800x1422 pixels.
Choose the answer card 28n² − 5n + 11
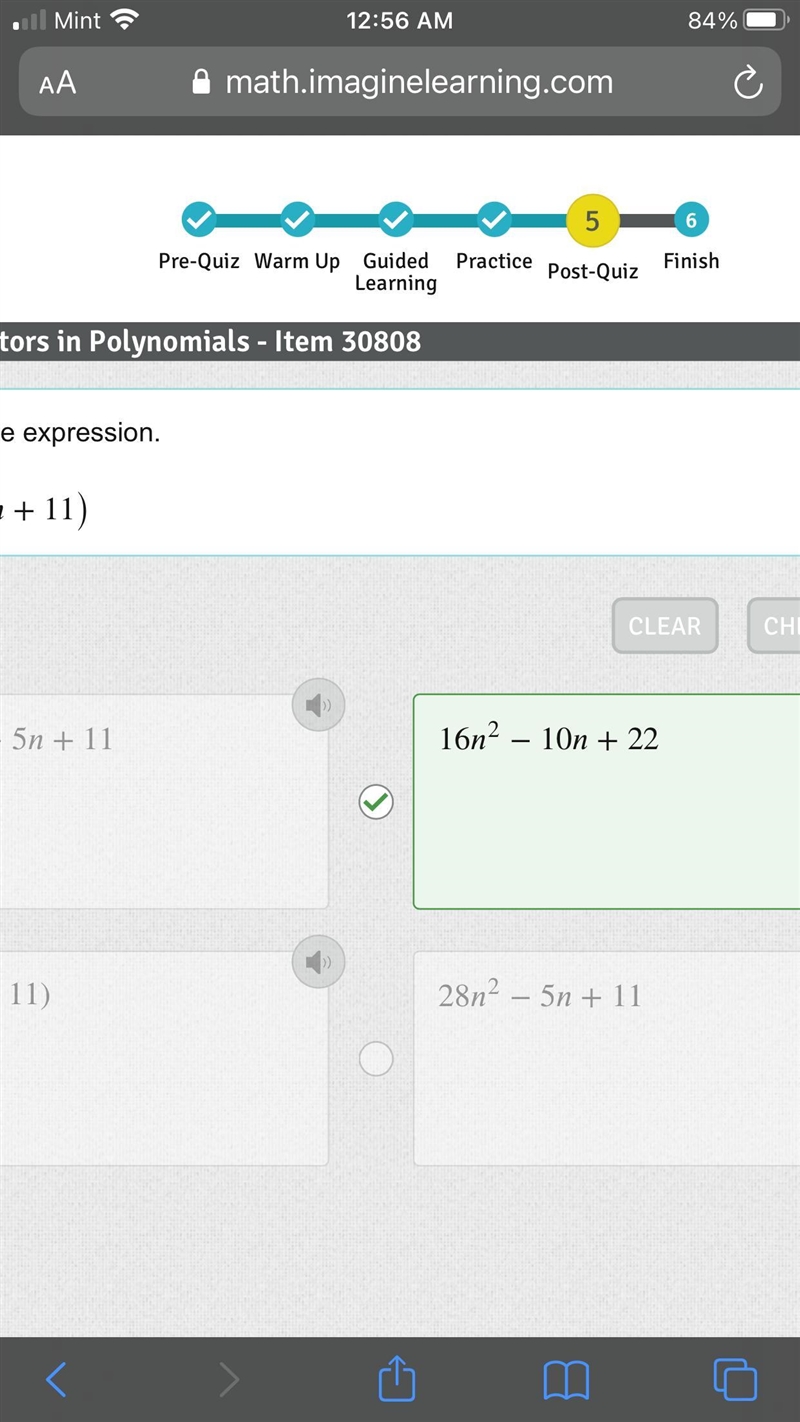click(607, 1058)
